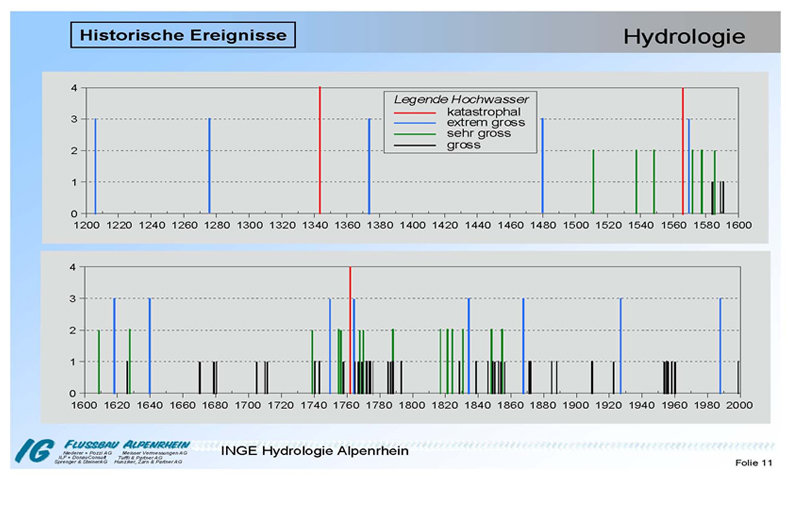Screen dimensions: 788x514
Task: Click the blue bar near 1275
Action: [209, 166]
